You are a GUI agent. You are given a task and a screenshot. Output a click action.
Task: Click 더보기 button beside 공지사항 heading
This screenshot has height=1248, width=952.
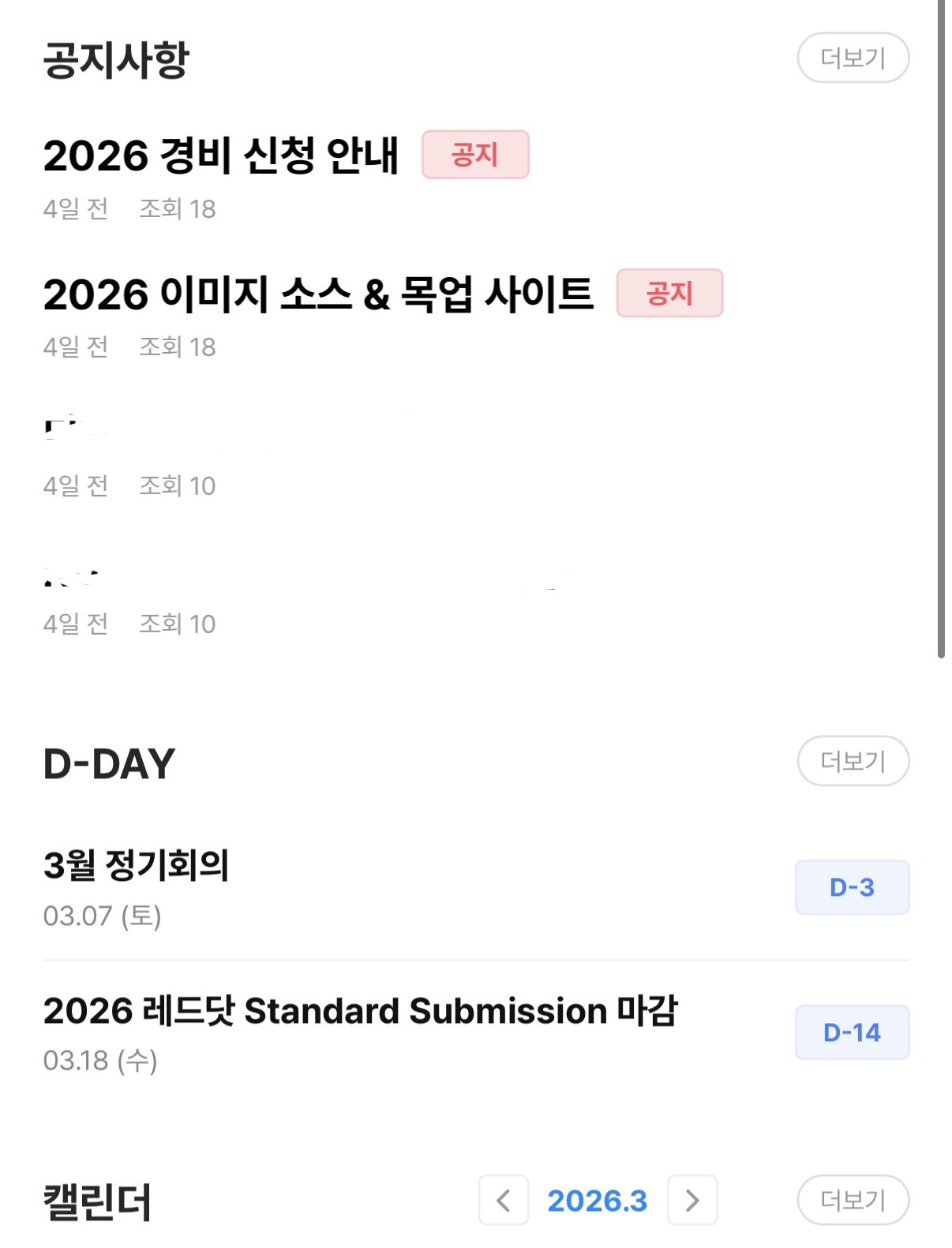853,58
